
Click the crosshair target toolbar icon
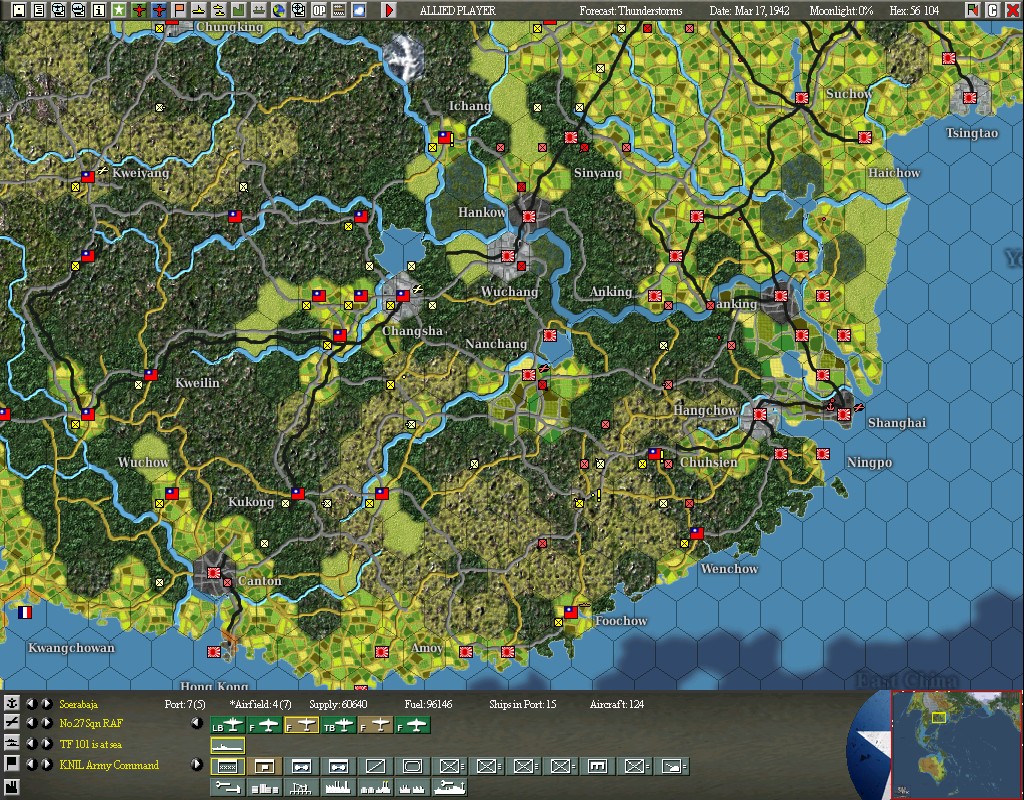tap(298, 10)
